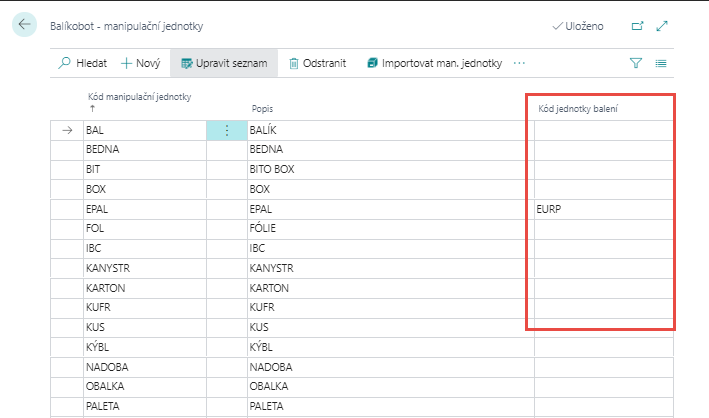
Task: Open page in new window icon
Action: point(638,26)
